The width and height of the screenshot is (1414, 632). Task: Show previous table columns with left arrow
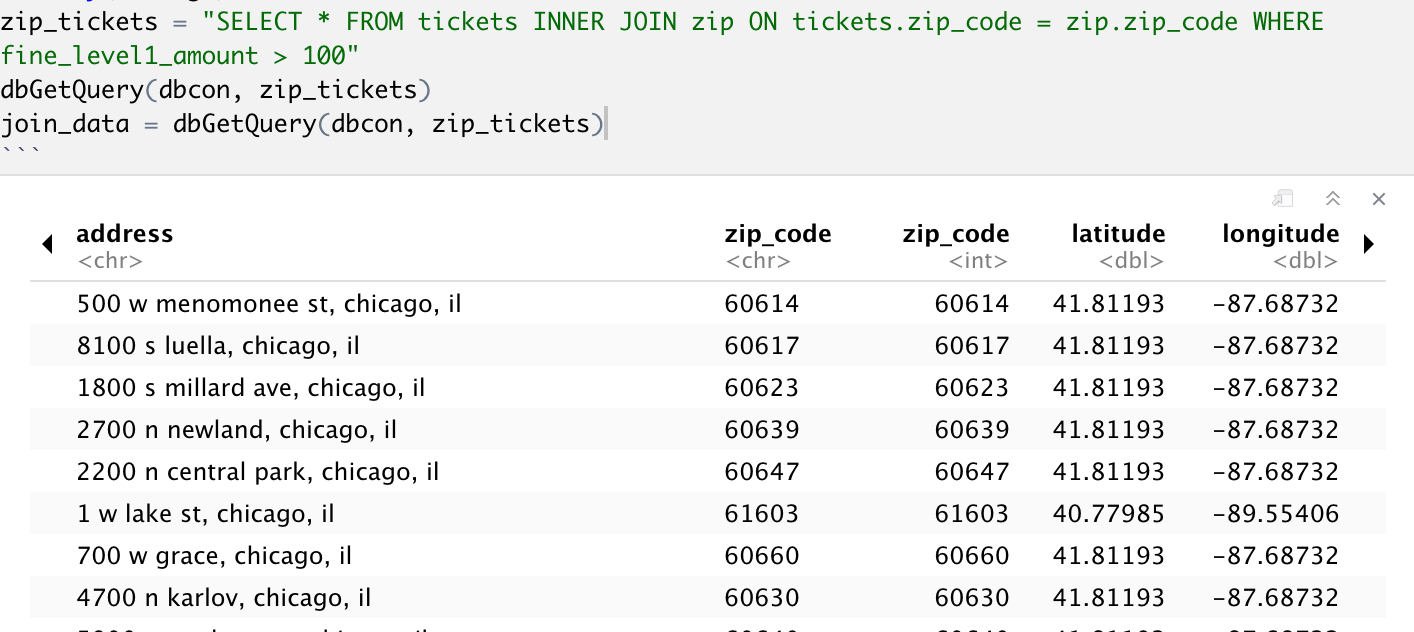click(47, 243)
